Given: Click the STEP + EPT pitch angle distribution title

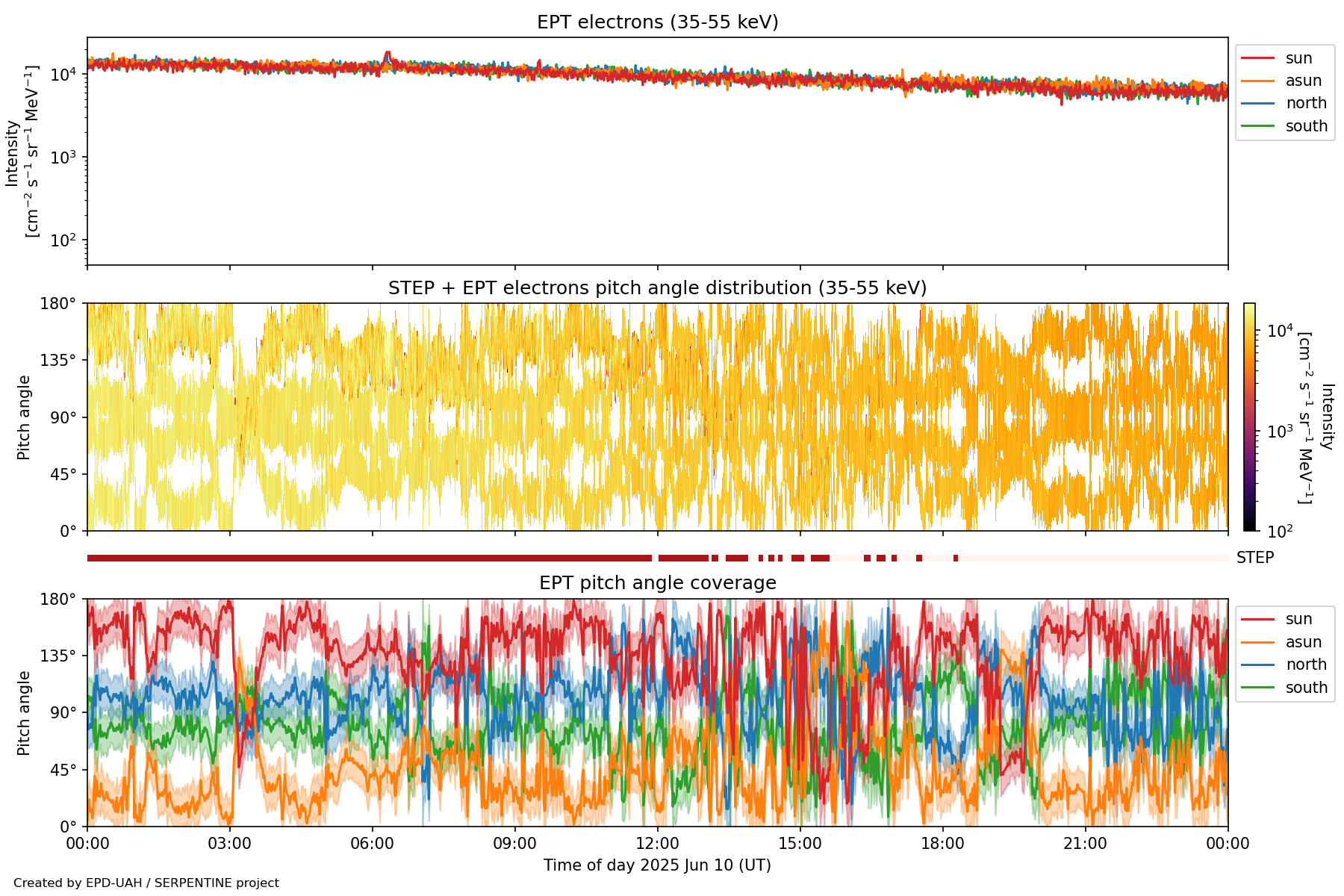Looking at the screenshot, I should coord(657,288).
